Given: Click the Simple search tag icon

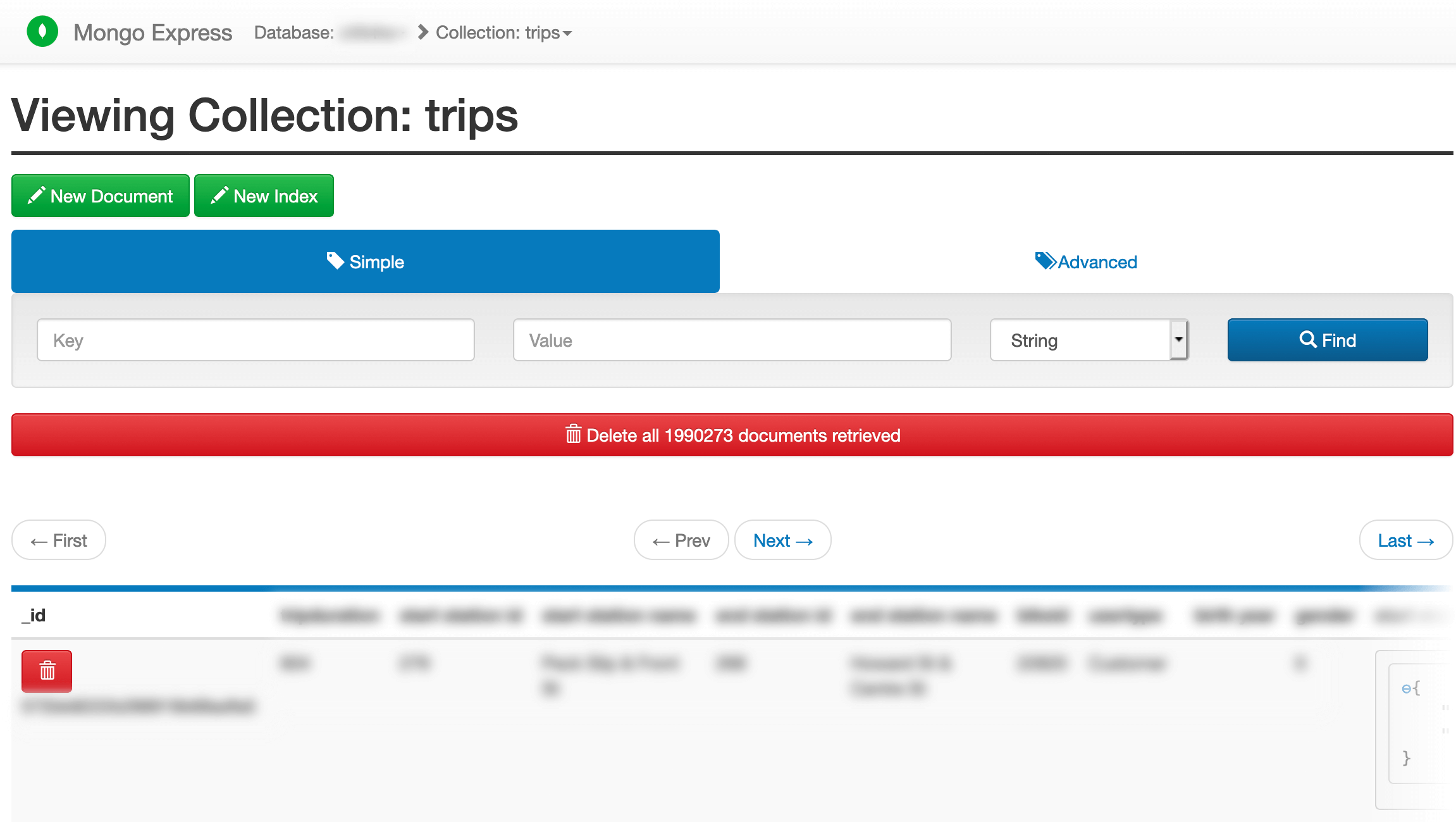Looking at the screenshot, I should pos(335,261).
